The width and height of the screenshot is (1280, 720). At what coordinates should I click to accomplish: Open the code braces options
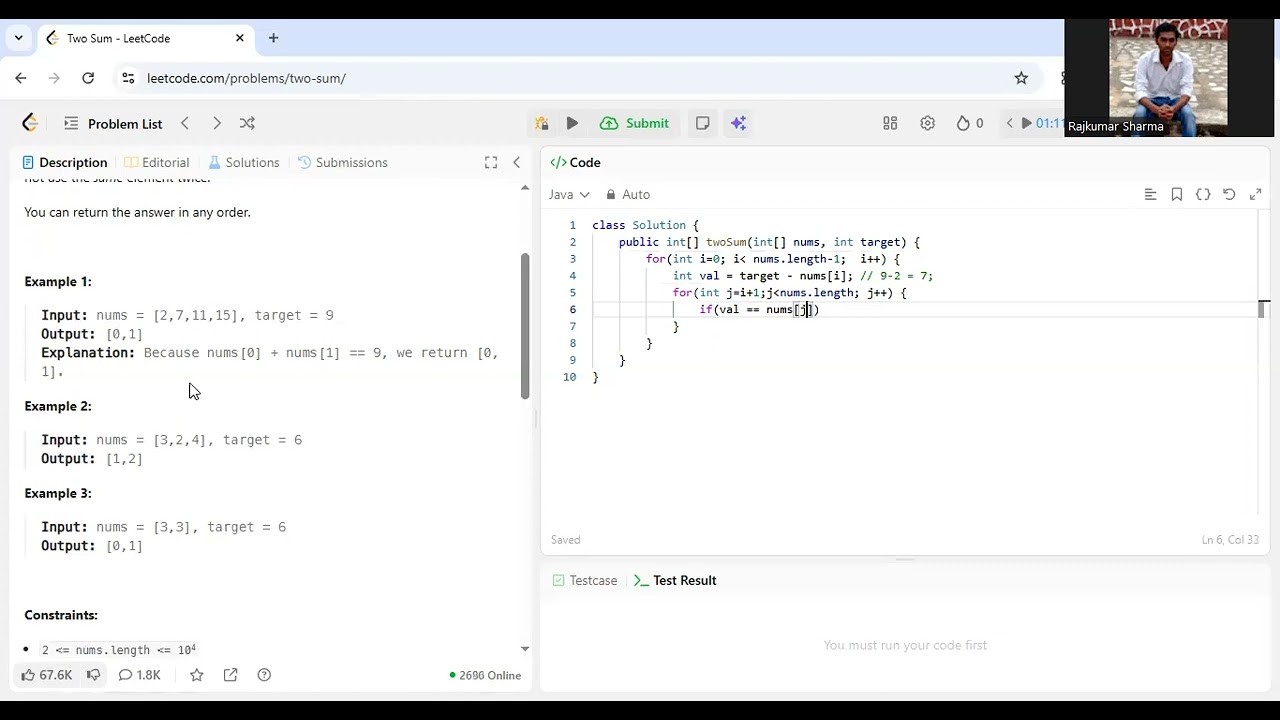click(x=1203, y=194)
